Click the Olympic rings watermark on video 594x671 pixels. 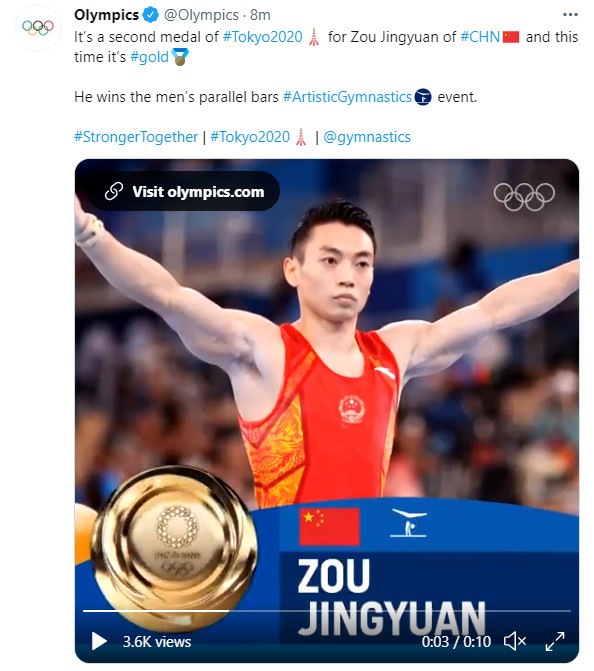click(524, 197)
